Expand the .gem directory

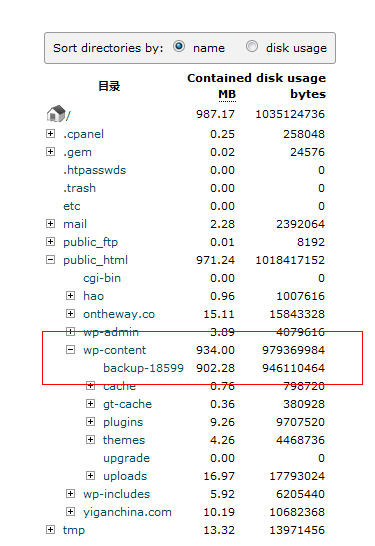click(50, 152)
